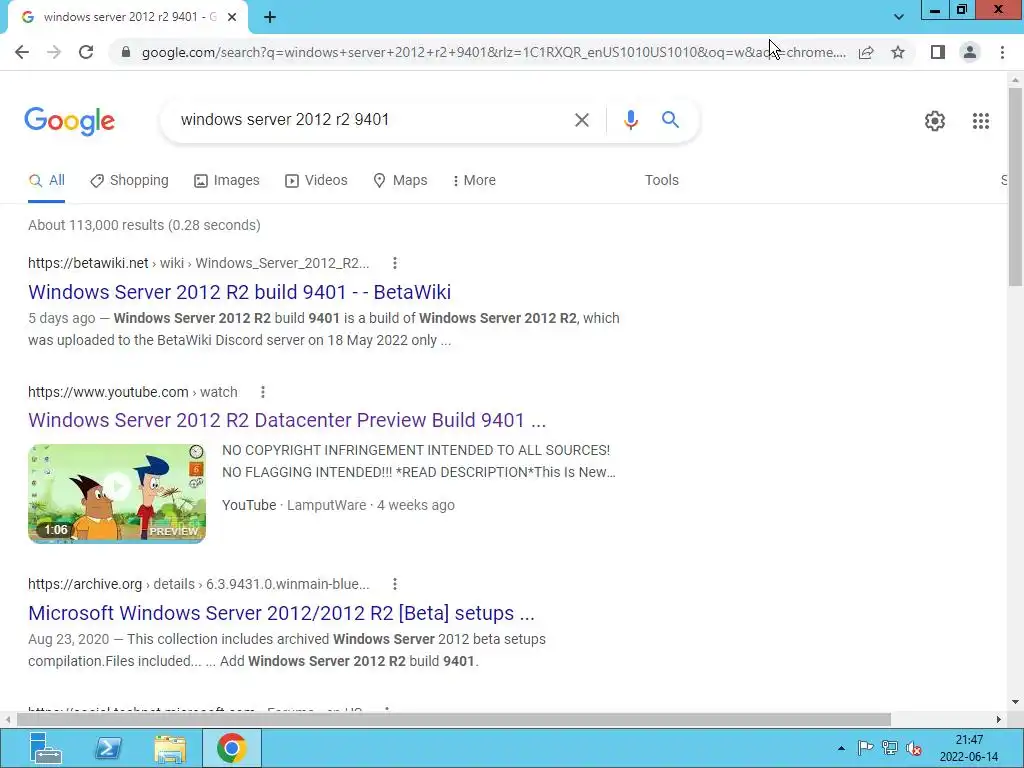Open the Google apps grid
Image resolution: width=1024 pixels, height=768 pixels.
pos(980,121)
